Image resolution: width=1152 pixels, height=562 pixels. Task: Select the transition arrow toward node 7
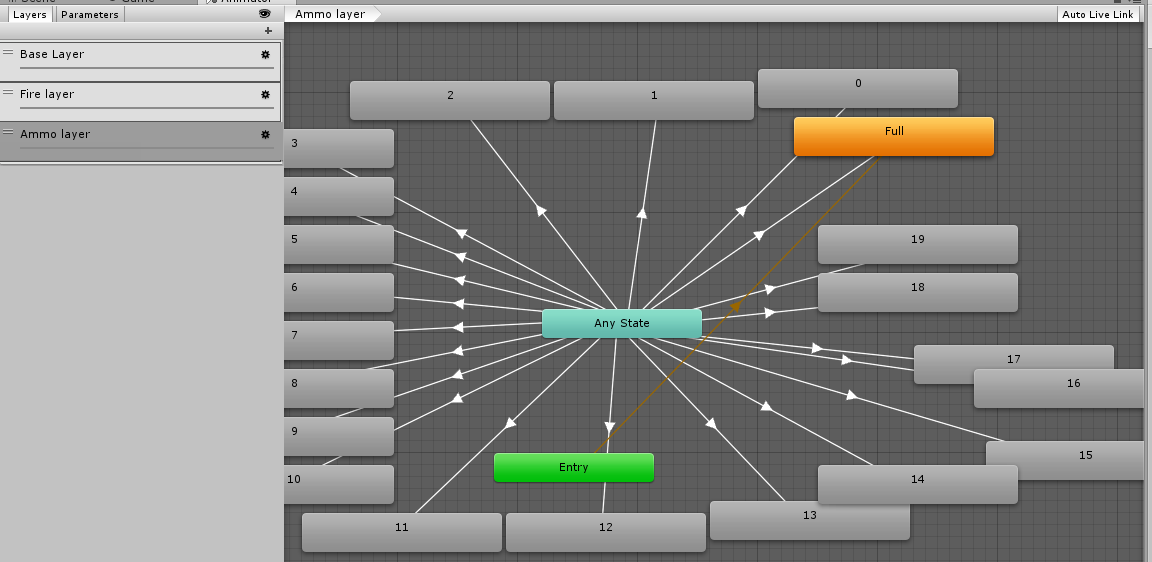click(x=458, y=327)
